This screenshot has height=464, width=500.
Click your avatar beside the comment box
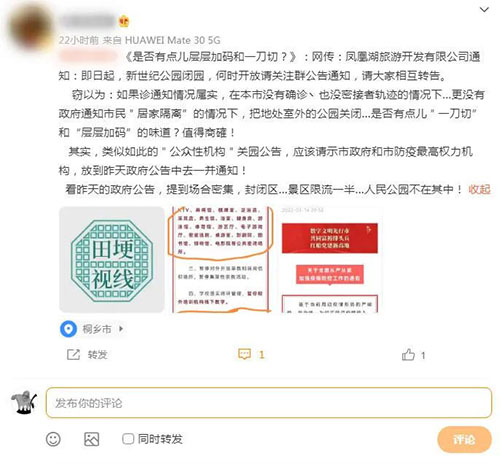pos(24,402)
